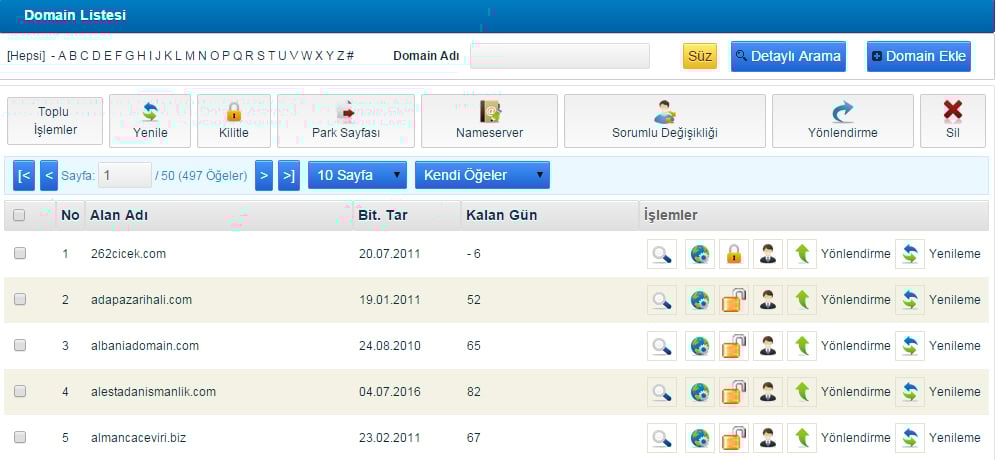Open the 10 Sayfa dropdown
Screen dimensions: 996x460
(358, 175)
